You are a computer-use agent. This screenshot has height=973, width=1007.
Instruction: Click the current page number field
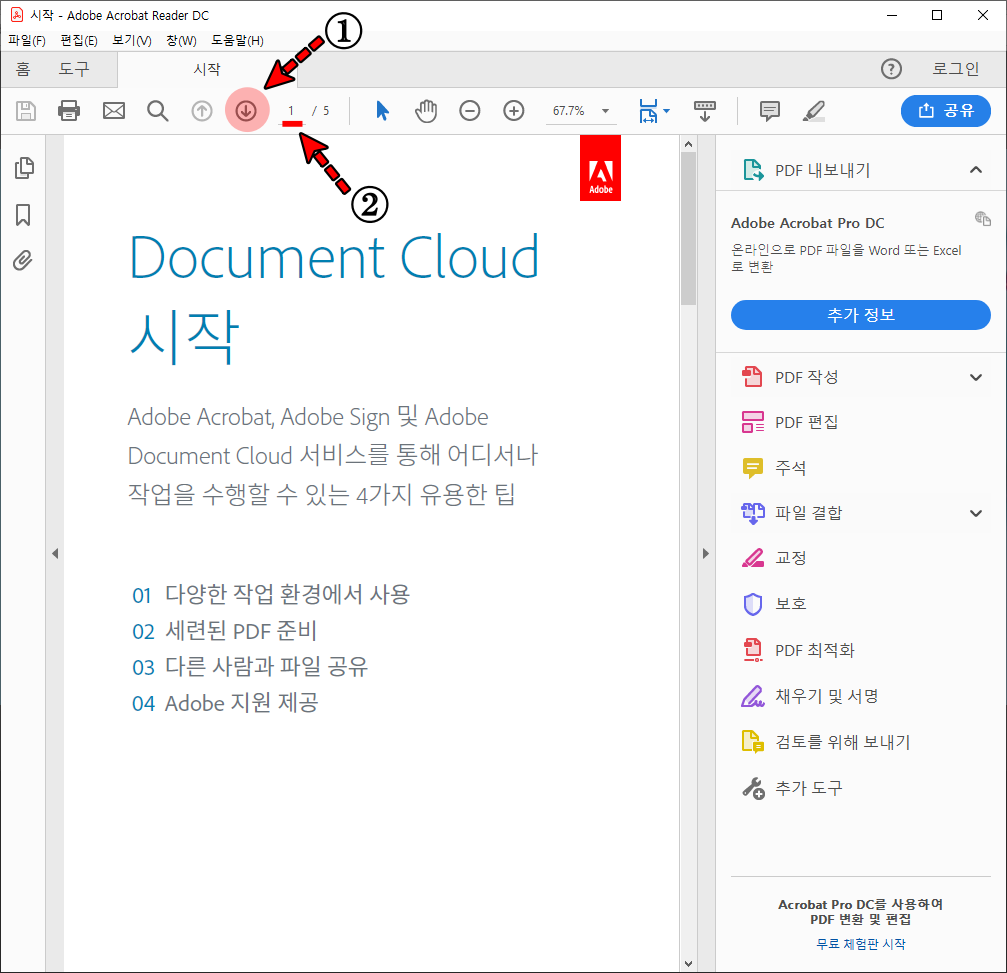tap(291, 110)
